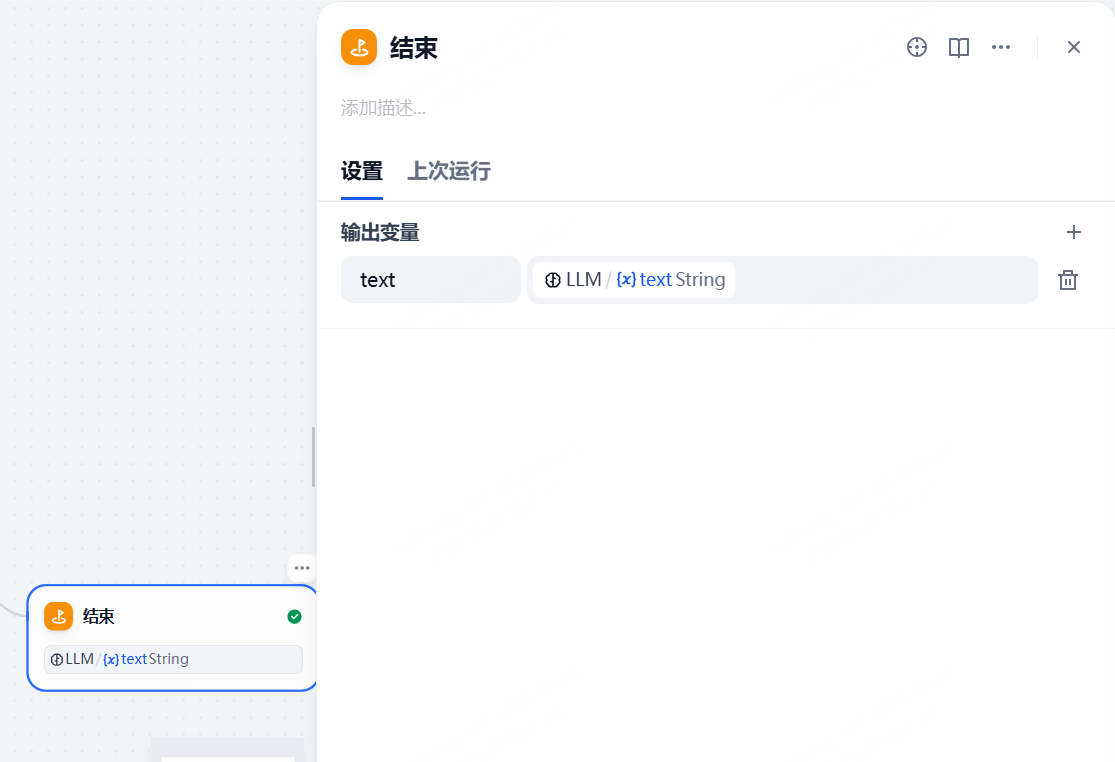Click the green success checkmark on the node

click(x=294, y=617)
